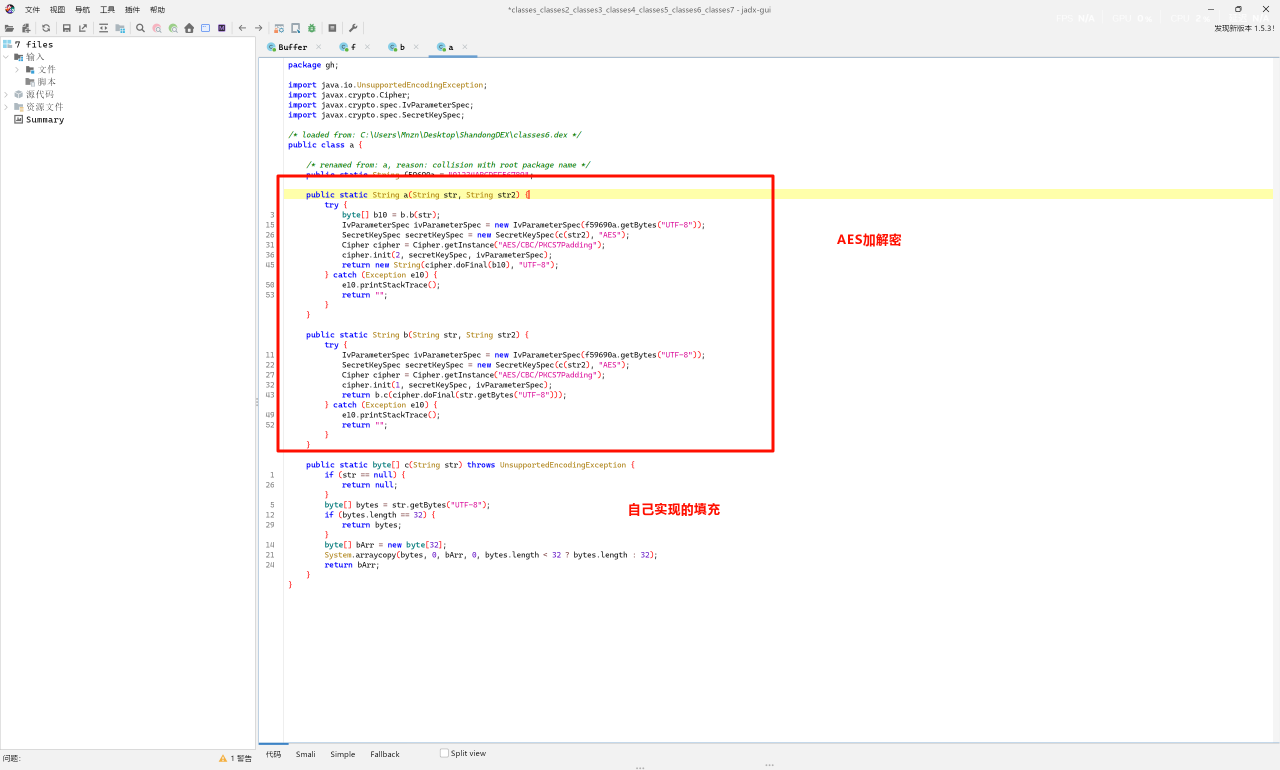The height and width of the screenshot is (770, 1280).
Task: Open text search magnifier icon
Action: click(140, 28)
